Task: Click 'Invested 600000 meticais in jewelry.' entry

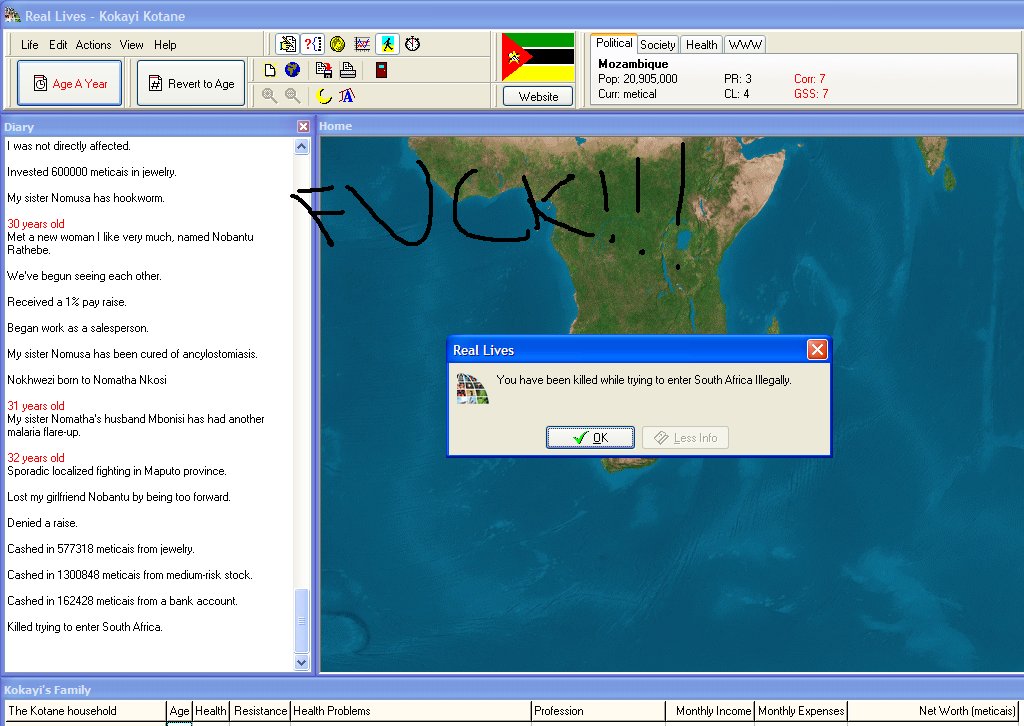Action: click(x=92, y=172)
